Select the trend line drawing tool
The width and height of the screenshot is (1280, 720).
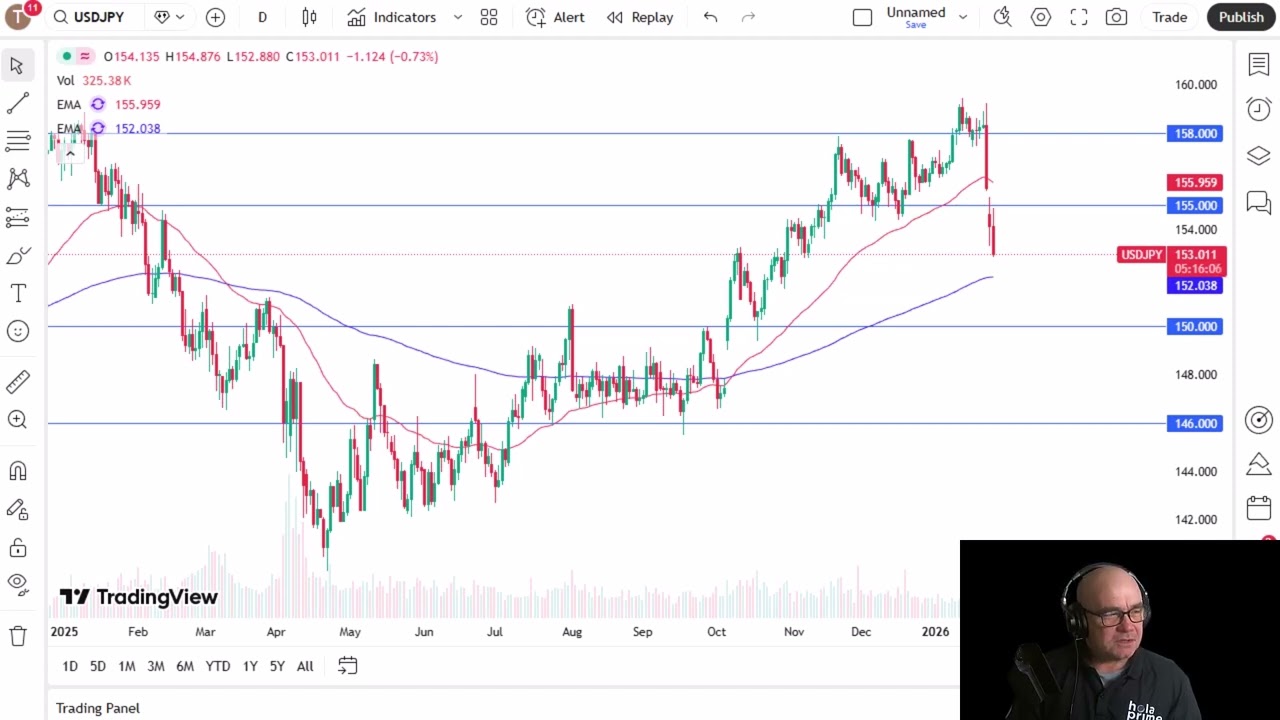pos(17,104)
